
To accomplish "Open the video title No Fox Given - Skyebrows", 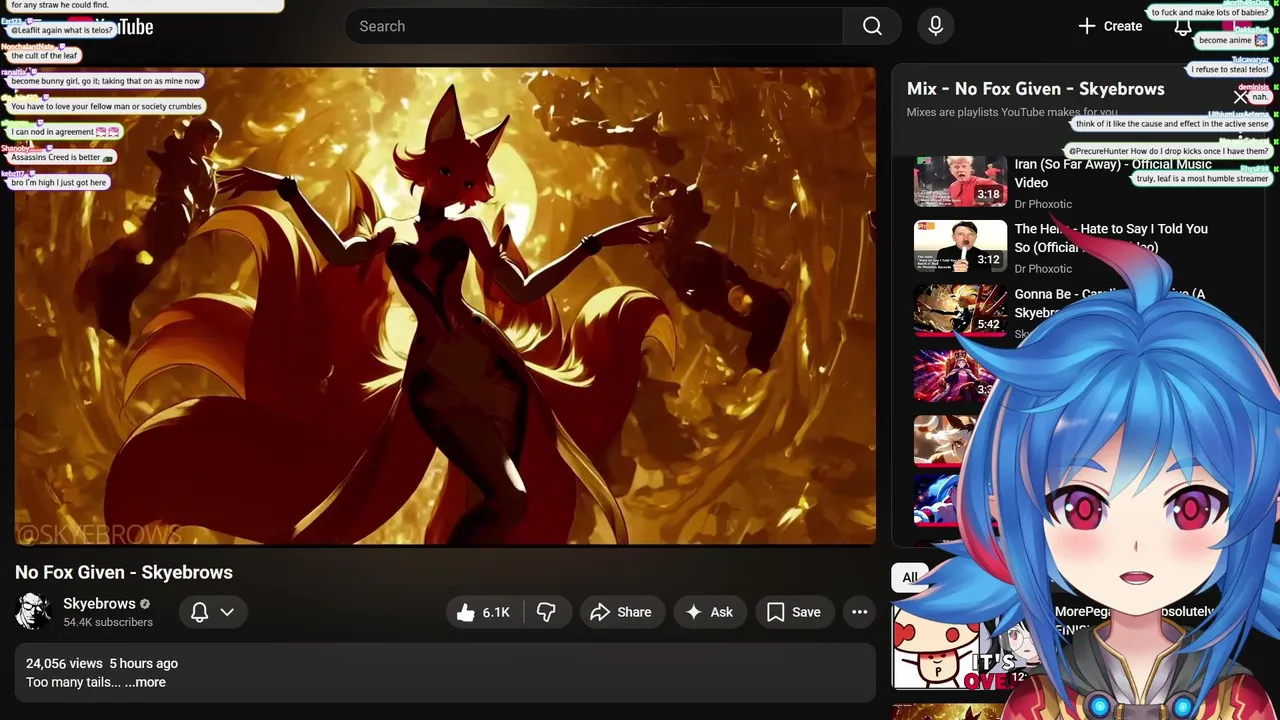I will 124,572.
